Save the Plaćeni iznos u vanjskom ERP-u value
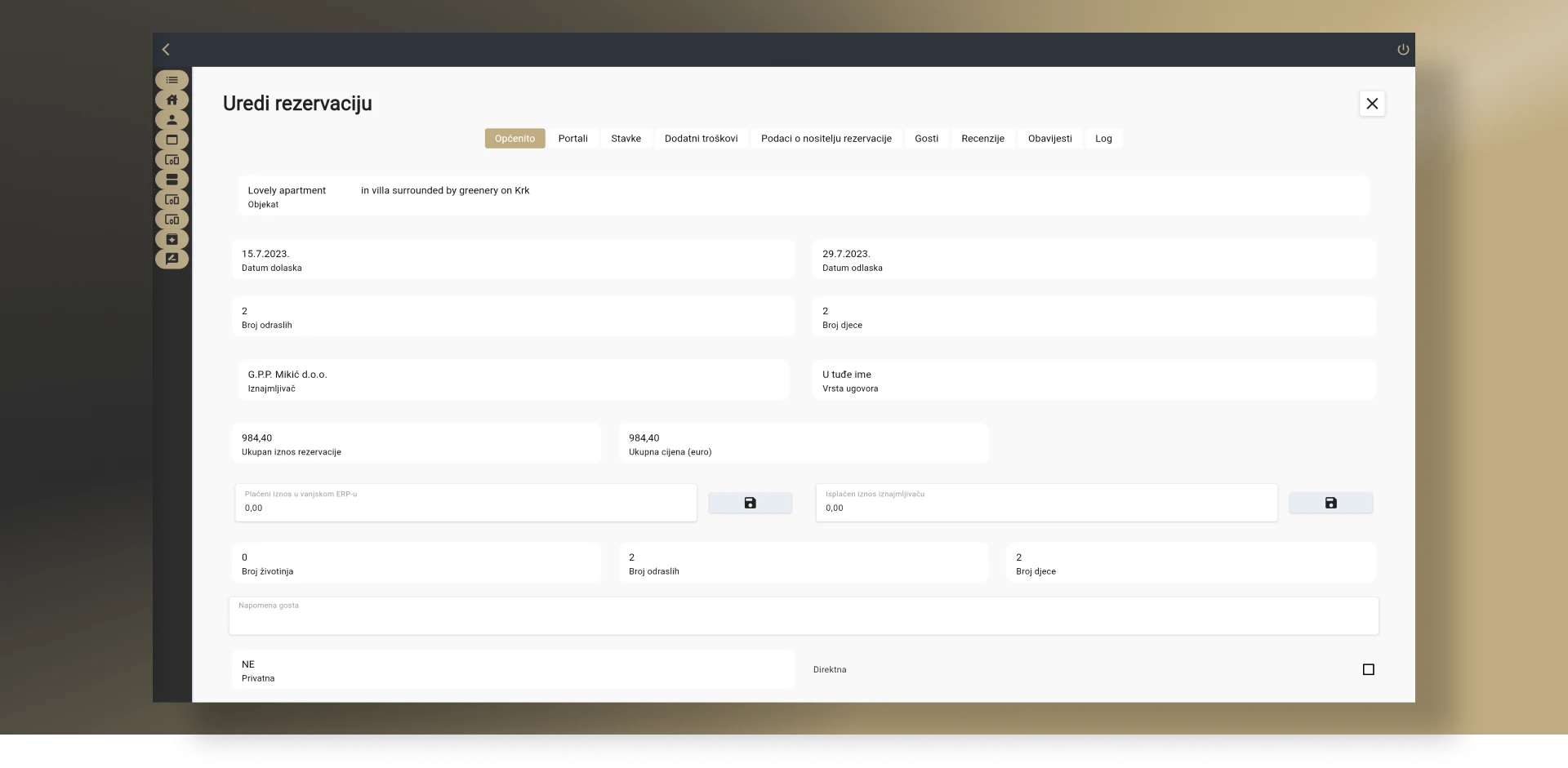The width and height of the screenshot is (1568, 768). click(x=750, y=503)
